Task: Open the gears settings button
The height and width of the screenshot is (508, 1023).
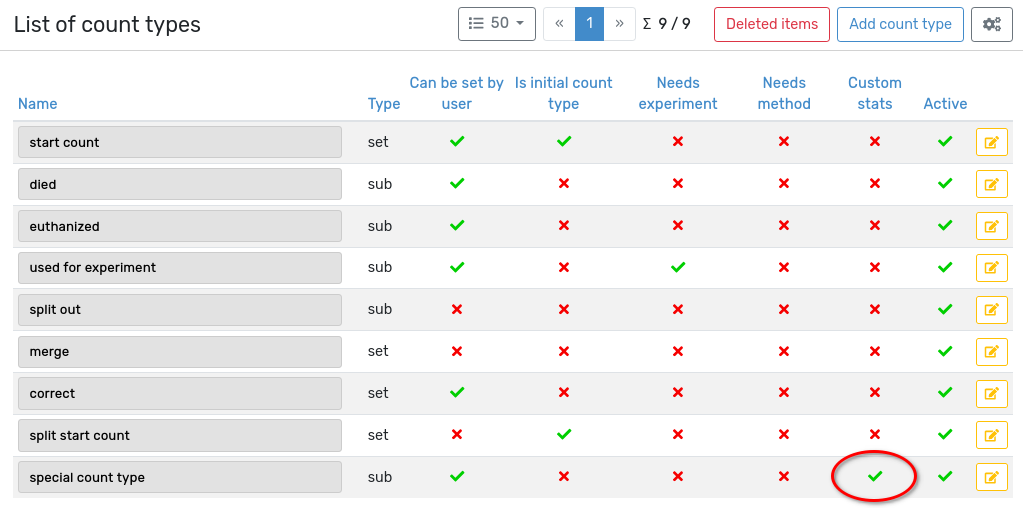Action: [991, 24]
